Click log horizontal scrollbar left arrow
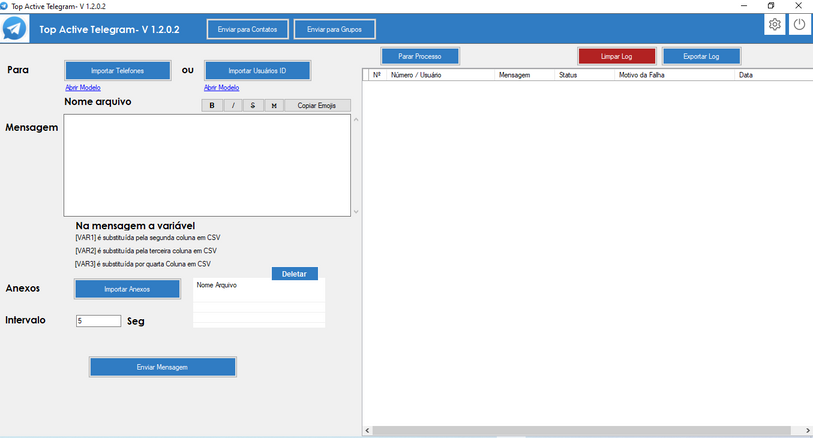This screenshot has width=813, height=438. coord(367,430)
